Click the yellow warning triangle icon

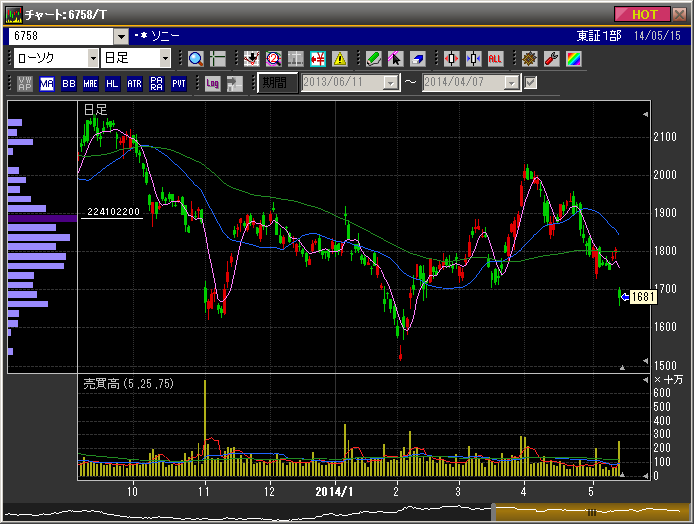point(340,58)
